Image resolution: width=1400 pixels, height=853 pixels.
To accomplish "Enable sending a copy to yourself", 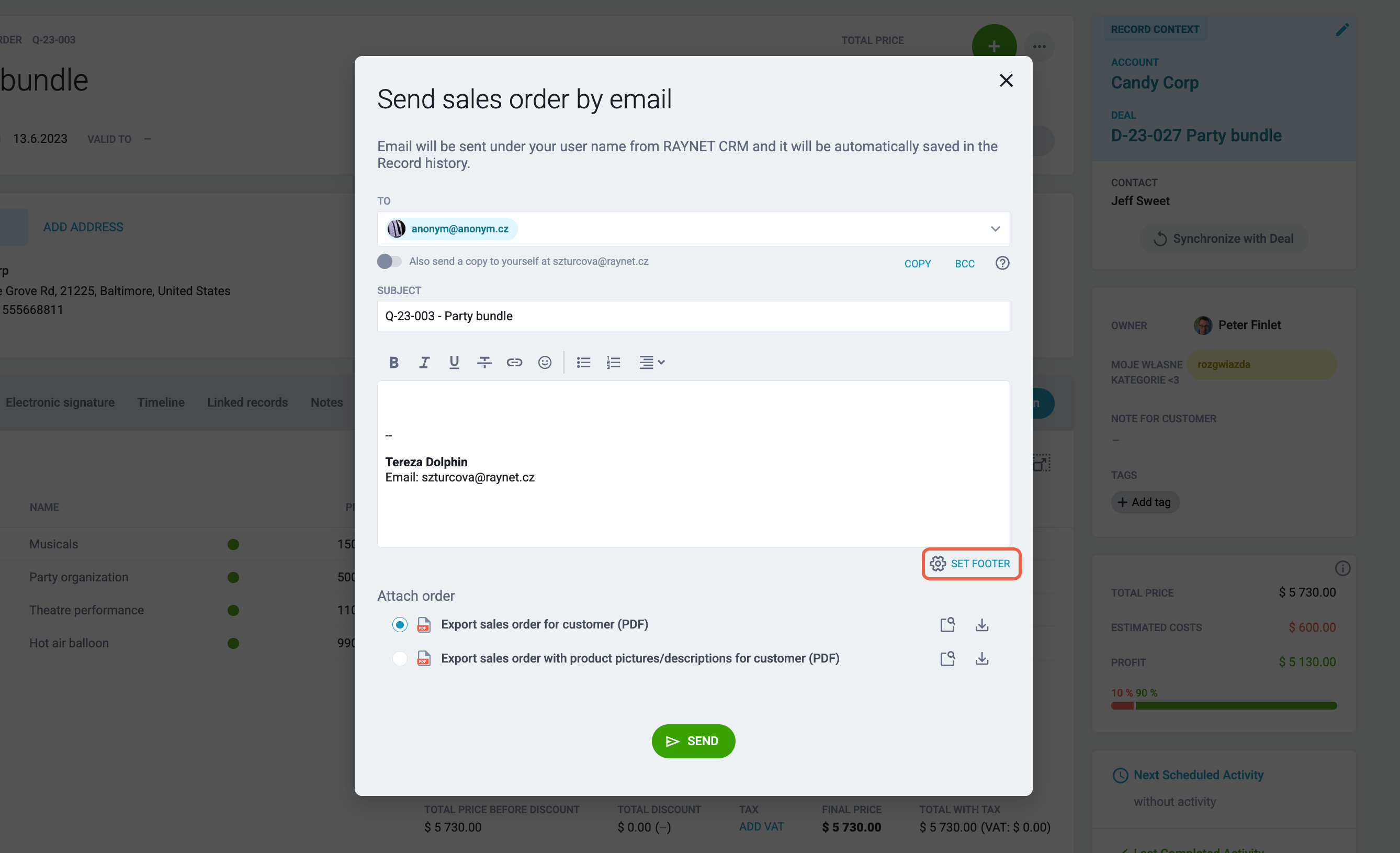I will pyautogui.click(x=389, y=261).
